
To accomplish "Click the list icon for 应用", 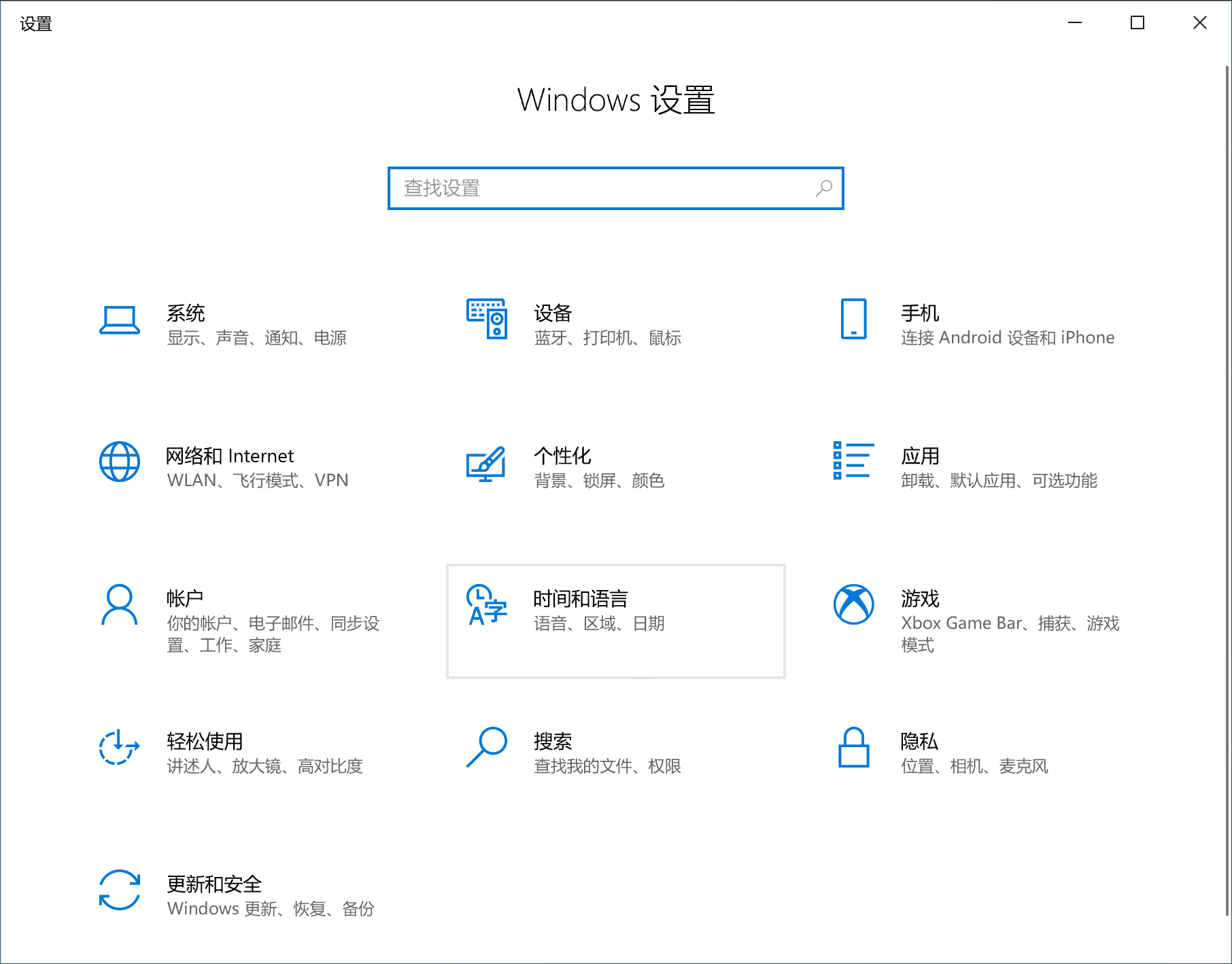I will (x=853, y=461).
